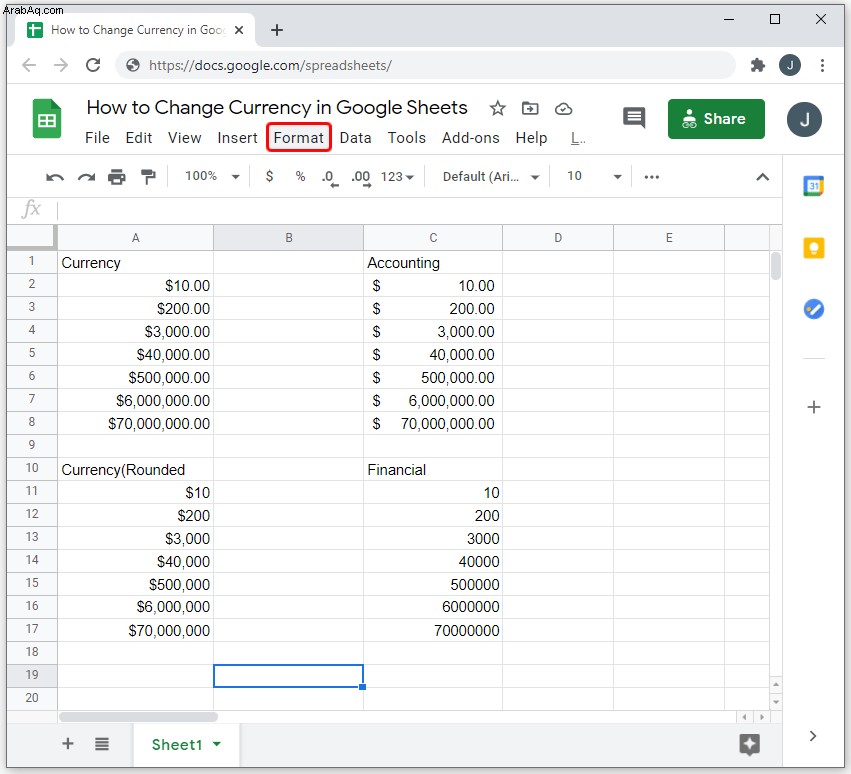Open the toolbar's three-dot More menu
Image resolution: width=851 pixels, height=774 pixels.
[651, 177]
